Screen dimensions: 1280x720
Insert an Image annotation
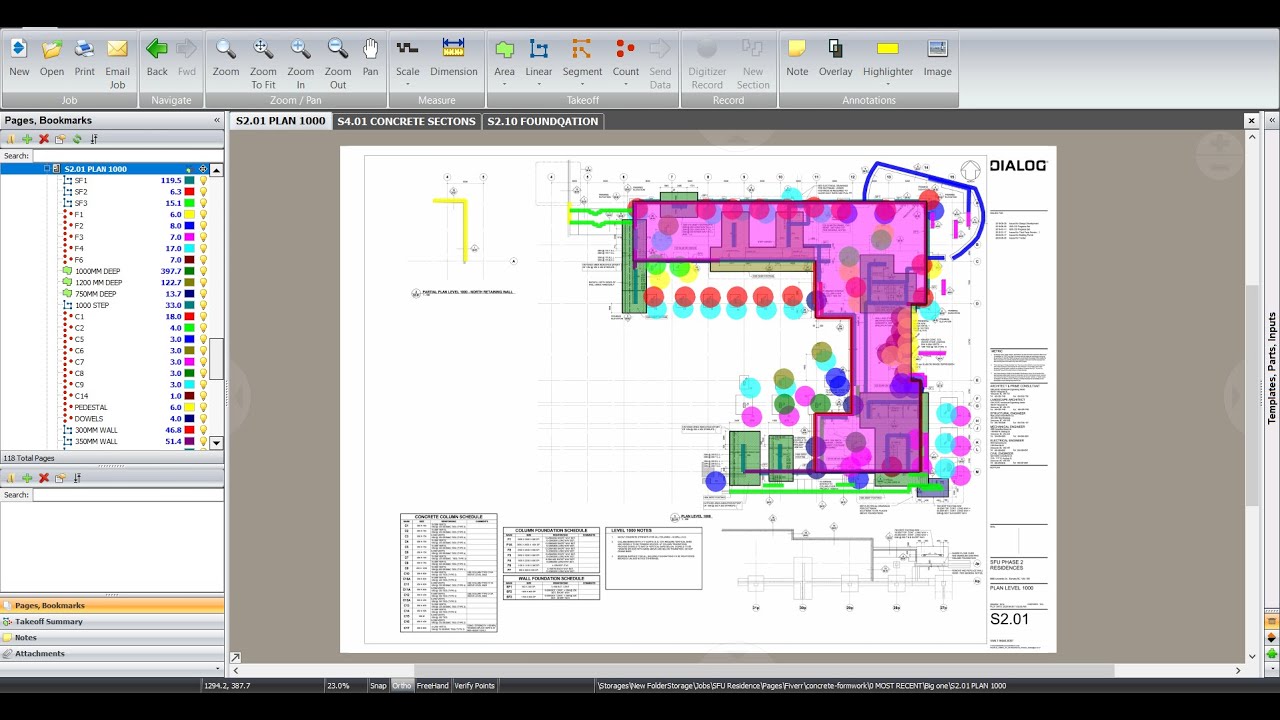(x=937, y=58)
